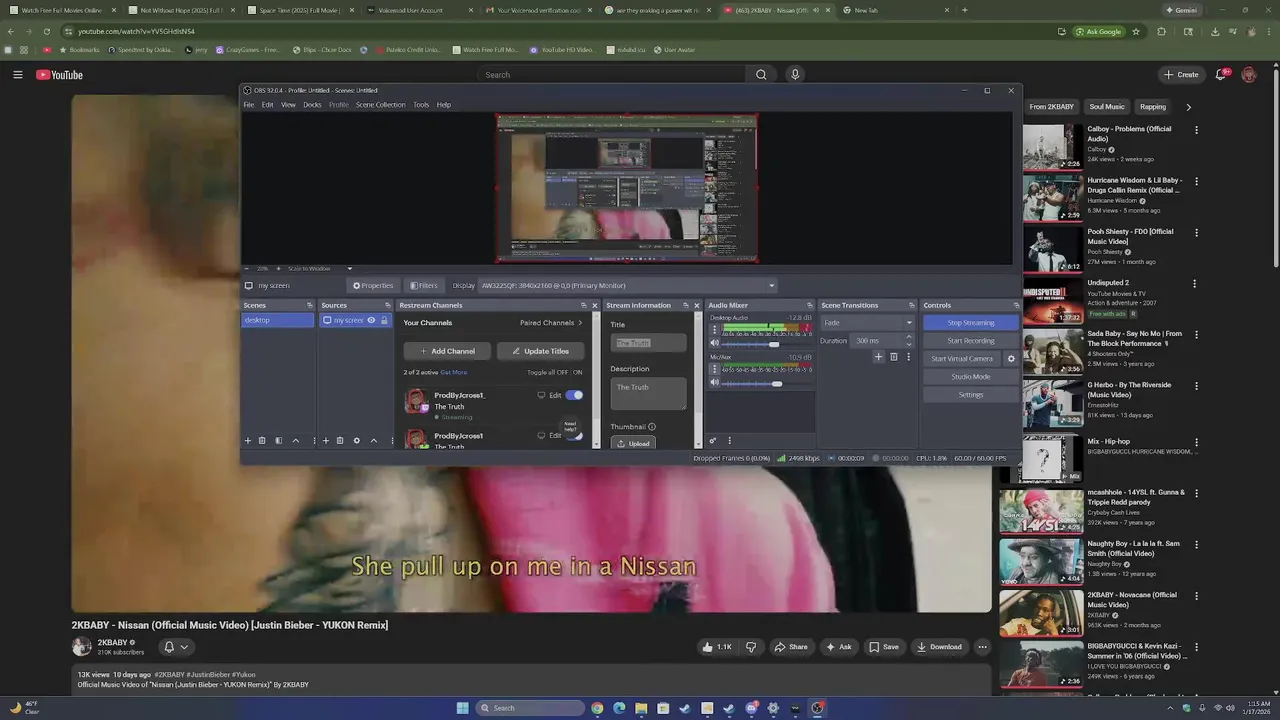Open Chrome icon in the Windows taskbar

tap(597, 708)
